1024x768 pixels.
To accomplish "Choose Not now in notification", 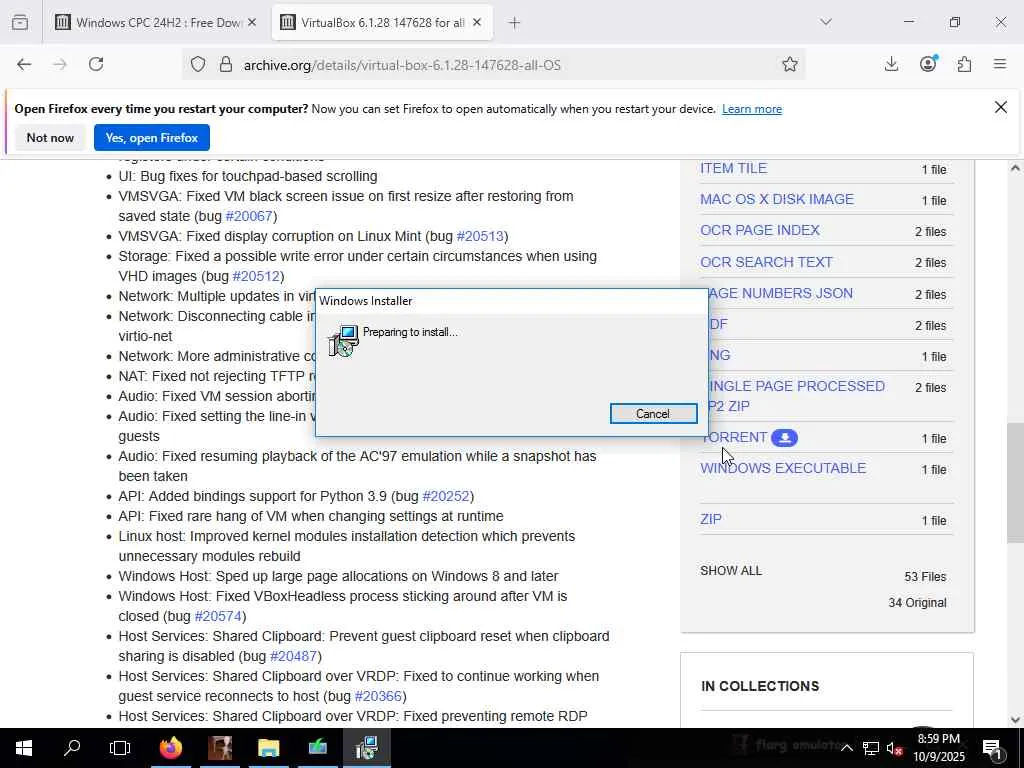I will click(50, 138).
